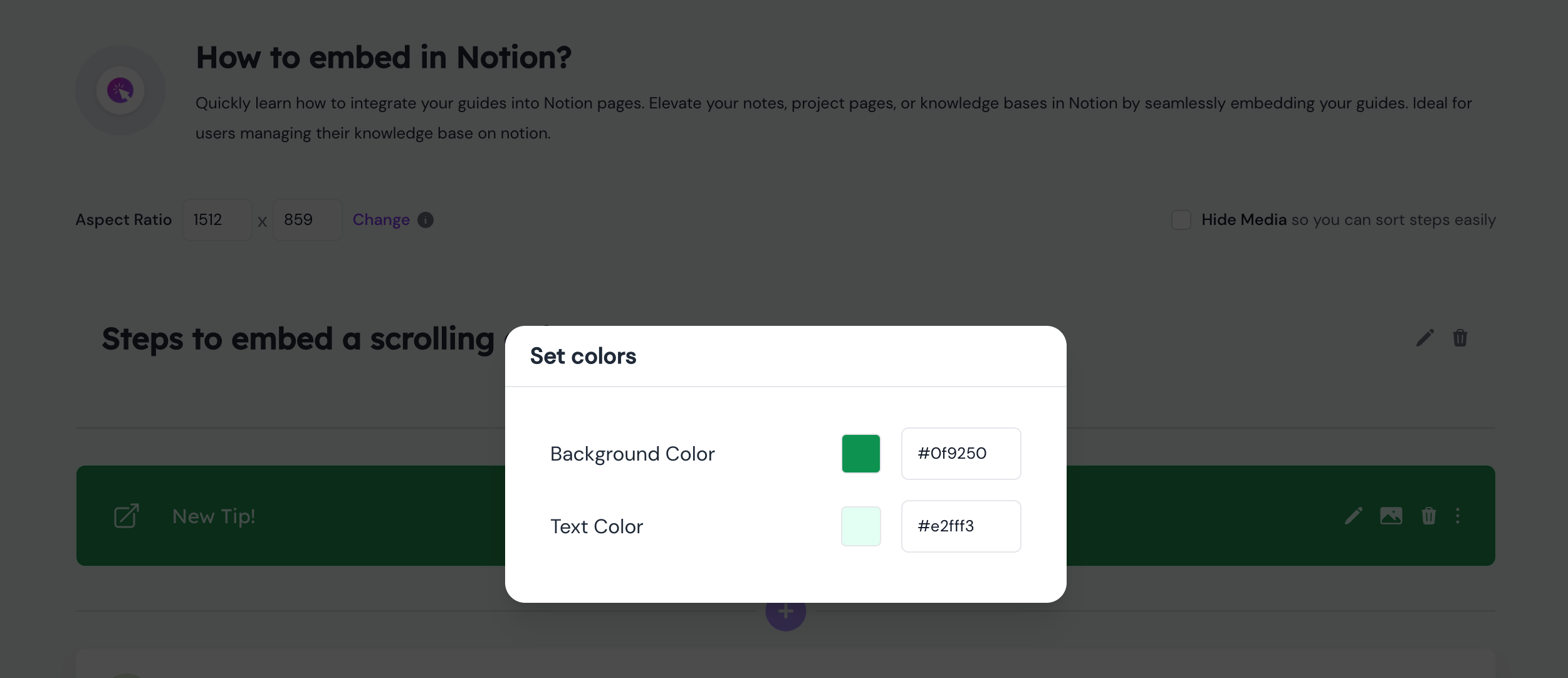Click the external link icon on New Tip
The width and height of the screenshot is (1568, 678).
click(x=126, y=516)
